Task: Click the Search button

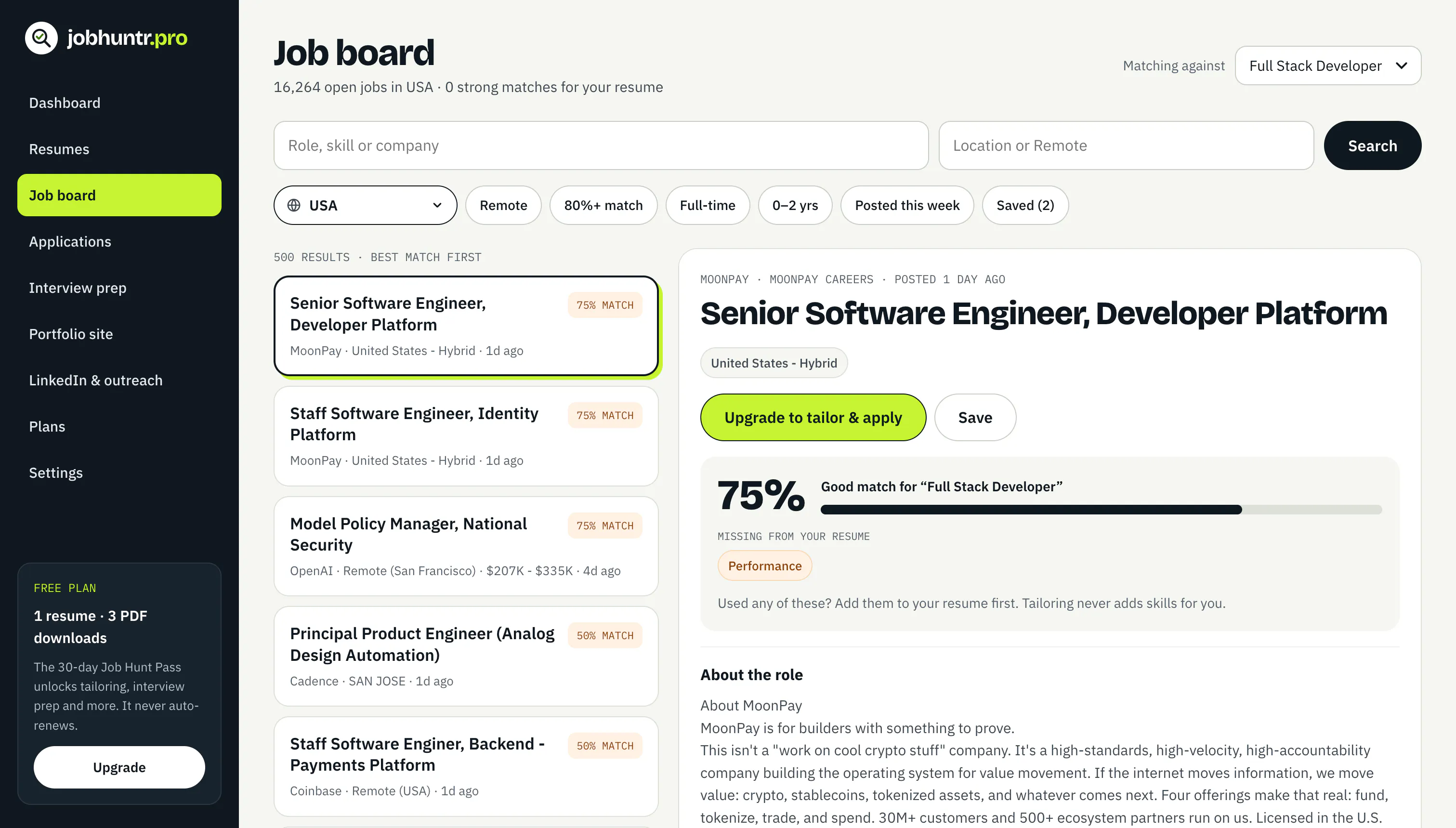Action: [1372, 145]
